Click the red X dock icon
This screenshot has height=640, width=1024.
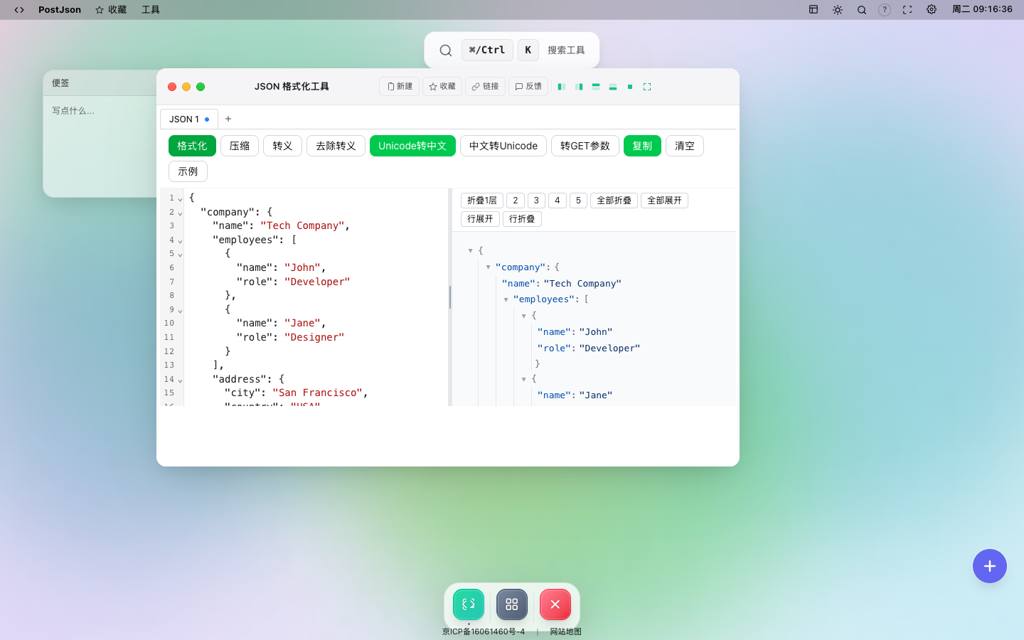(555, 604)
